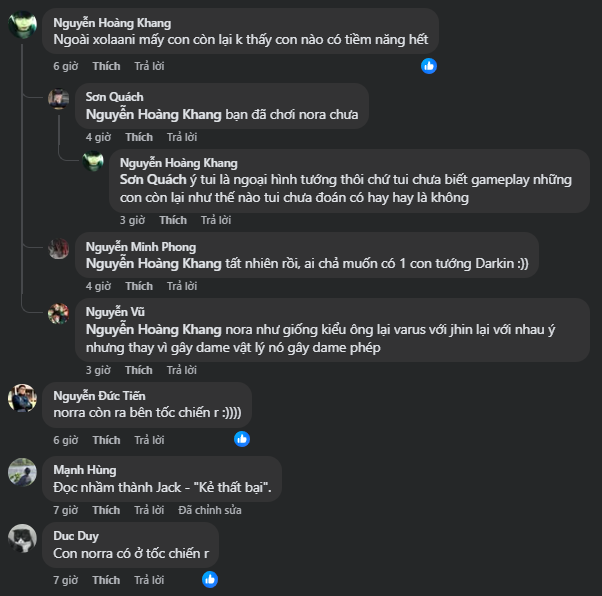Click Nguyễn Minh Phong's profile avatar
Viewport: 602px width, 596px height.
[59, 248]
